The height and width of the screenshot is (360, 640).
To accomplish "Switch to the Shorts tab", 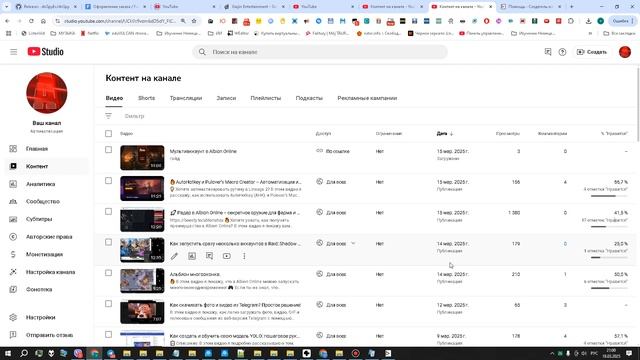I will click(147, 98).
